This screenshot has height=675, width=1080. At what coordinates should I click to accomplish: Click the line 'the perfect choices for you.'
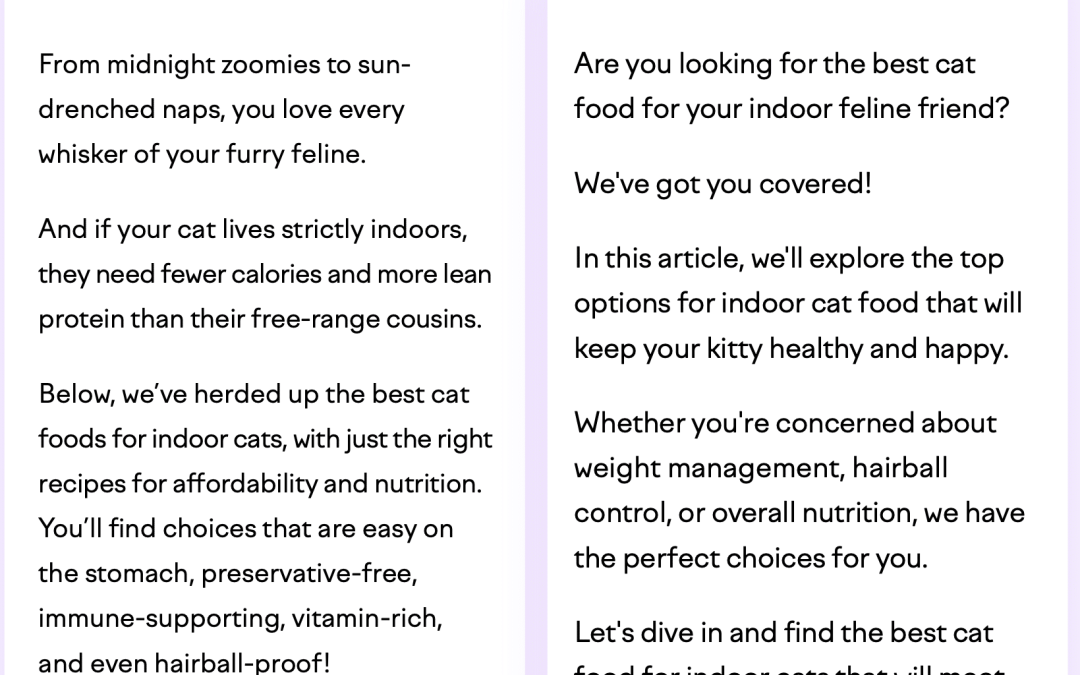[x=751, y=558]
